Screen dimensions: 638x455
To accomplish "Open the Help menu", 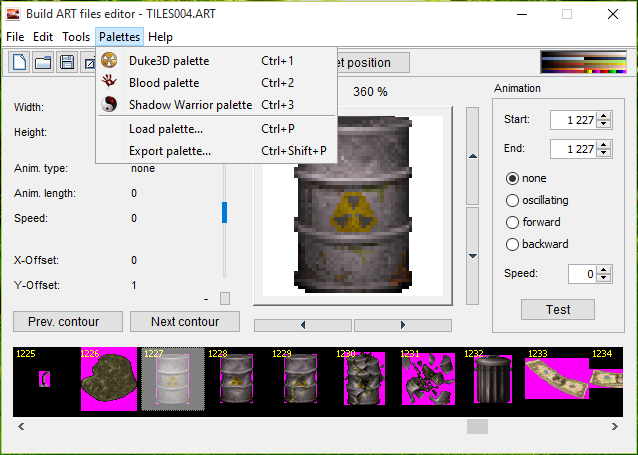I will coord(160,37).
